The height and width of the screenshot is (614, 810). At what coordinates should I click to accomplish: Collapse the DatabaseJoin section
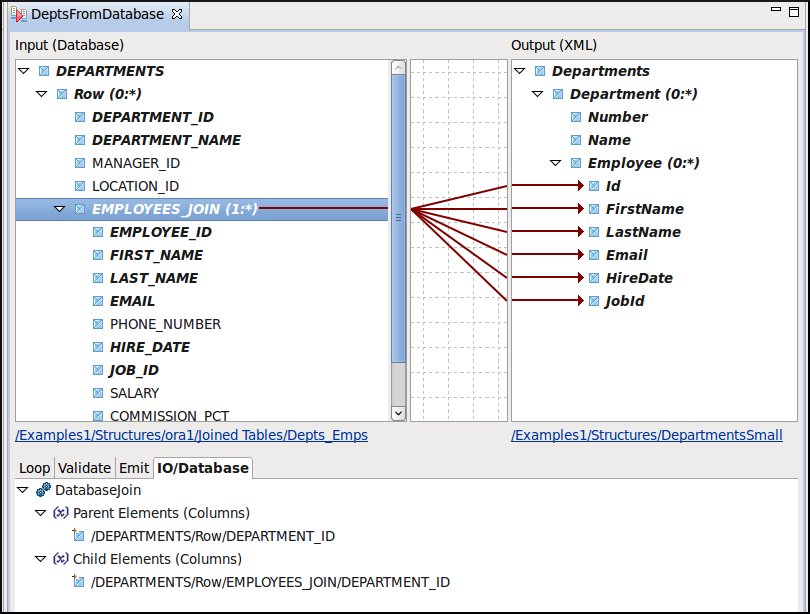click(24, 490)
